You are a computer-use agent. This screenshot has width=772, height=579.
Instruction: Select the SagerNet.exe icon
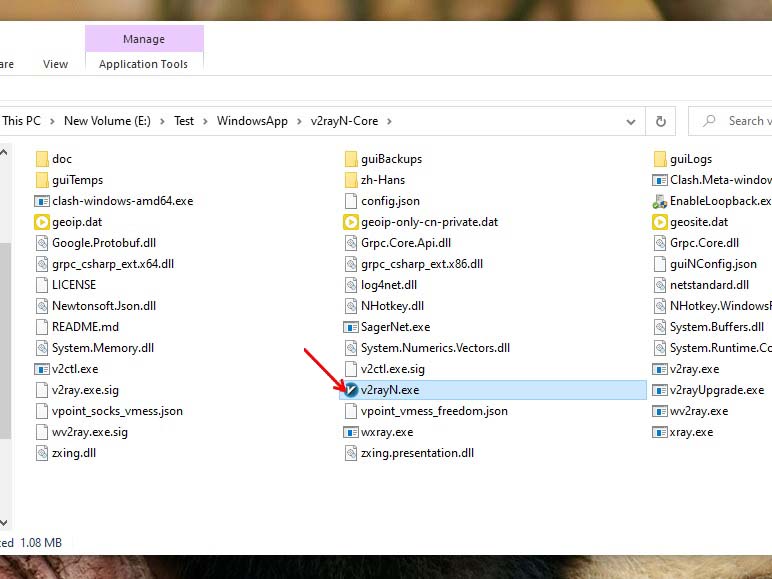pos(351,327)
